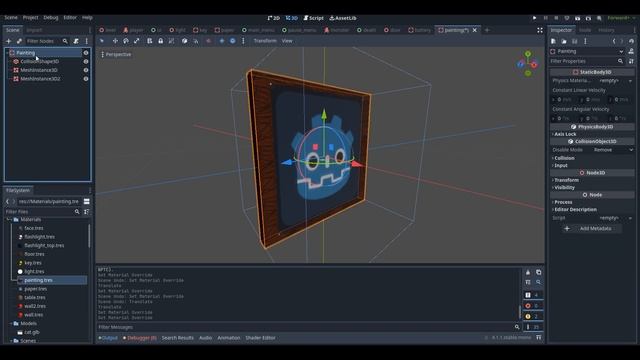Open the Forward+ renderer dropdown
This screenshot has height=360, width=640.
click(x=621, y=18)
